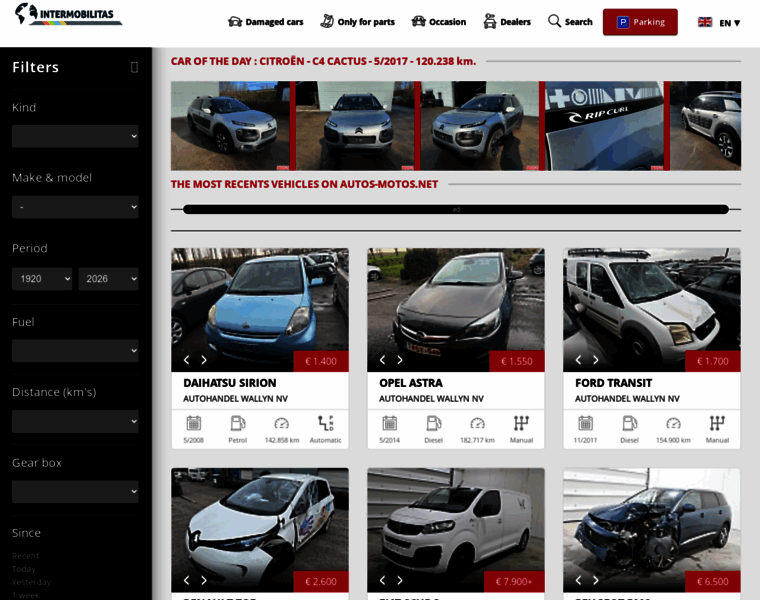Click odometer icon on Daihatsu Sirion card
The width and height of the screenshot is (760, 600).
282,423
